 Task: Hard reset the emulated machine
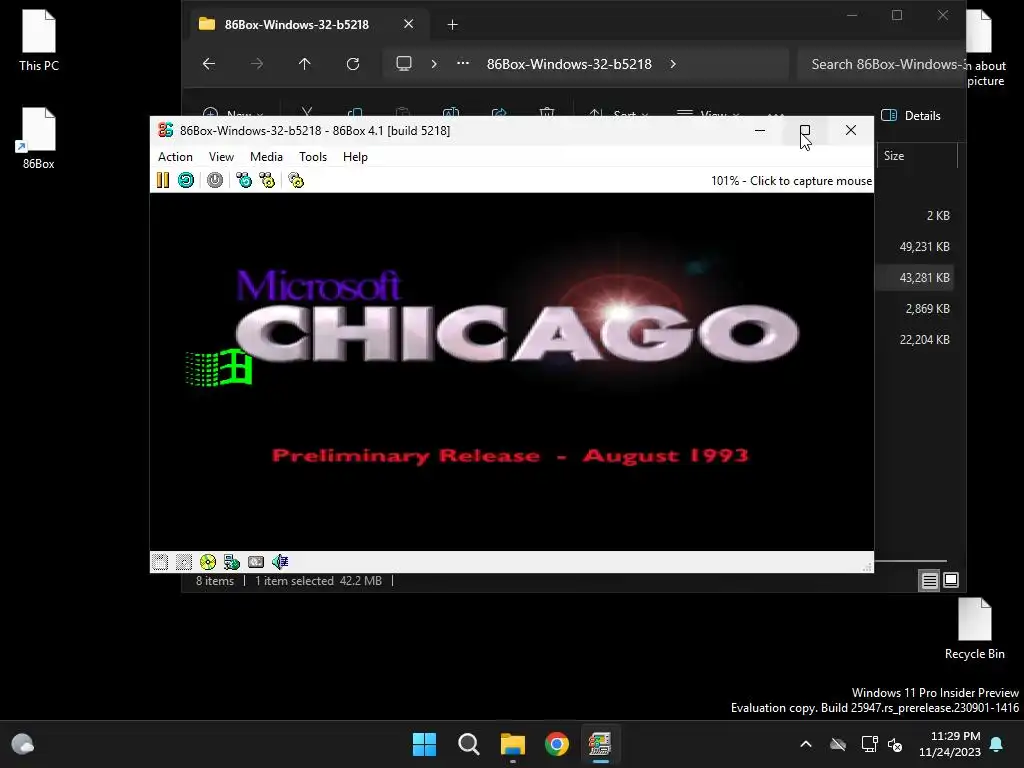(x=186, y=180)
